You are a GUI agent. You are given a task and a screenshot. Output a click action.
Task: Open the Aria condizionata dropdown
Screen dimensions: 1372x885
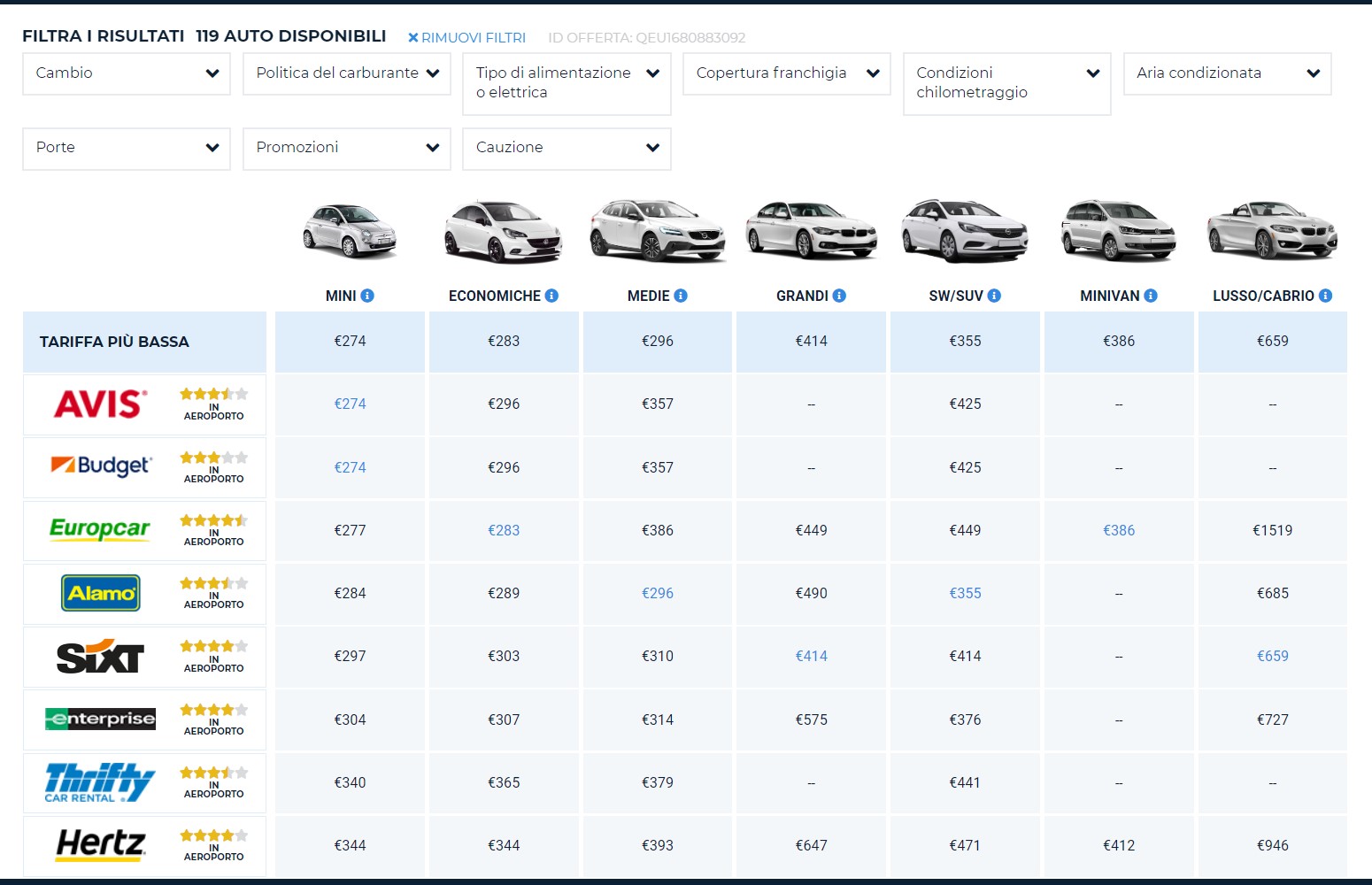click(1228, 73)
